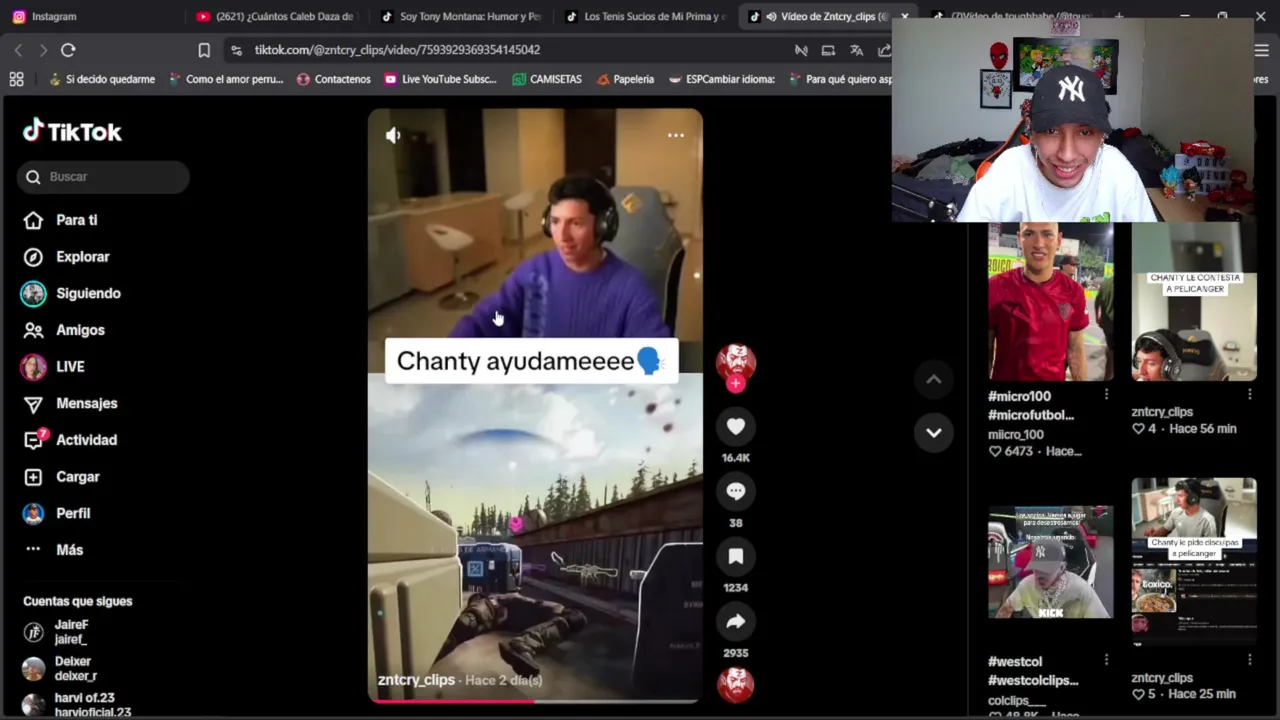Open ESPCambiar idioma bookmark
The width and height of the screenshot is (1280, 720).
(721, 79)
